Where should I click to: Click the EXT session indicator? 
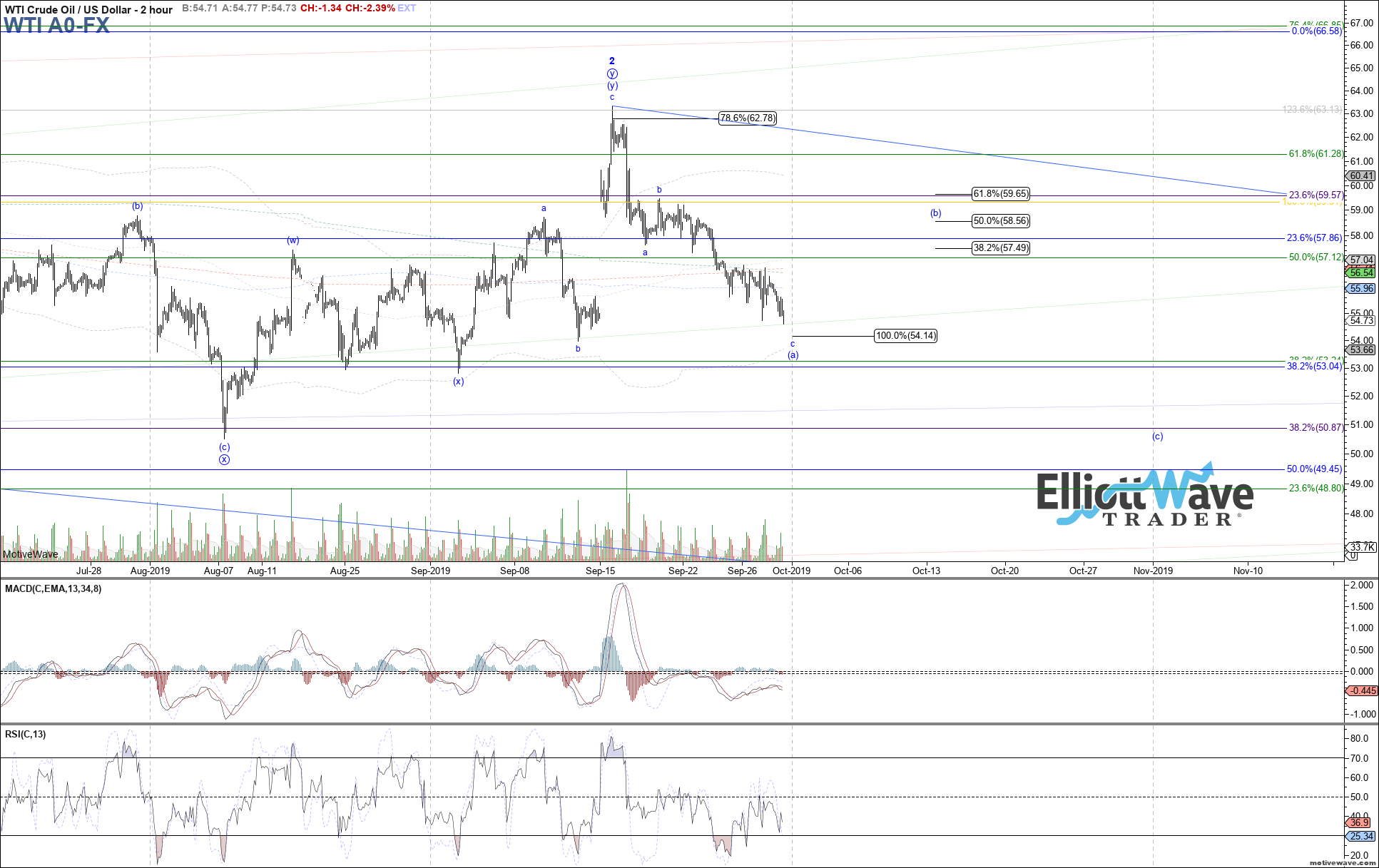407,9
